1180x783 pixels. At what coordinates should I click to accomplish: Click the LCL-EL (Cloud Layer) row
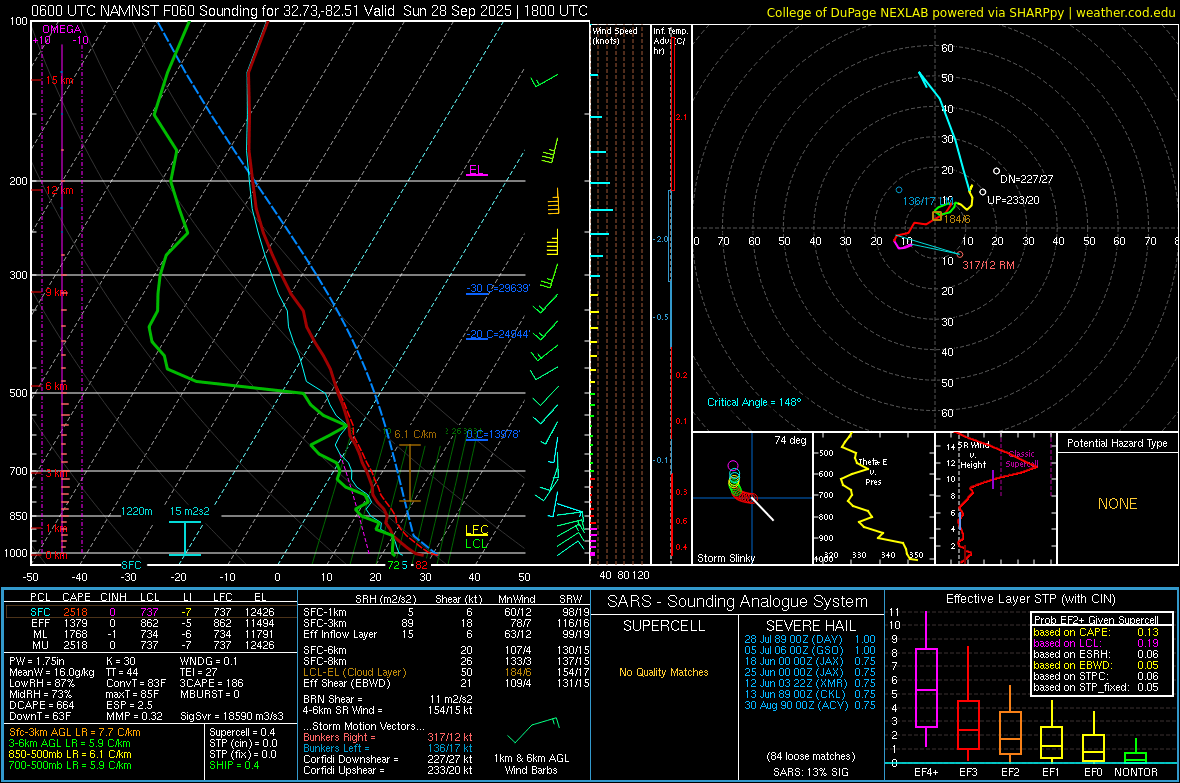[x=446, y=672]
